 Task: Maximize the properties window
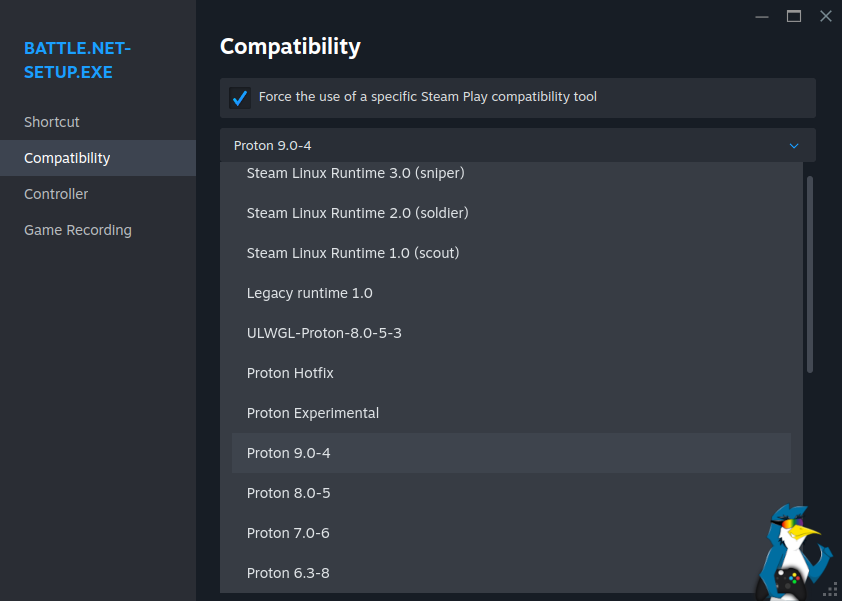(794, 16)
